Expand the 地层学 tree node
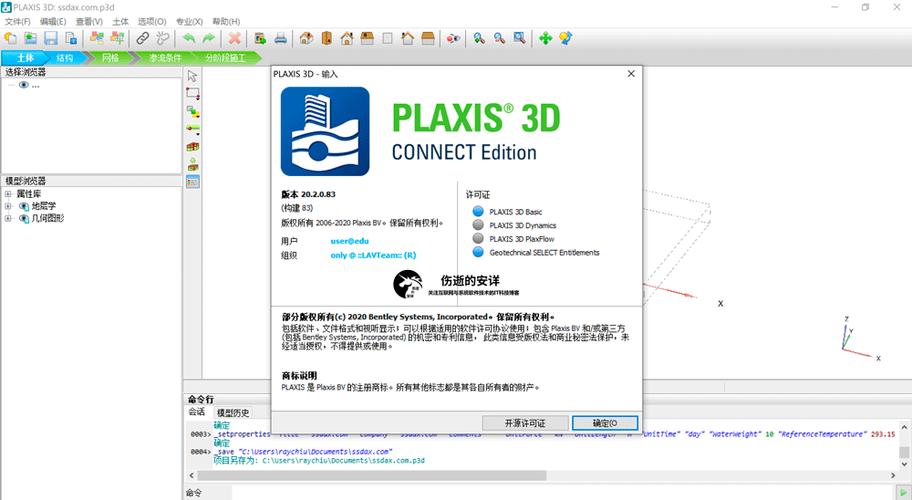 [8, 206]
